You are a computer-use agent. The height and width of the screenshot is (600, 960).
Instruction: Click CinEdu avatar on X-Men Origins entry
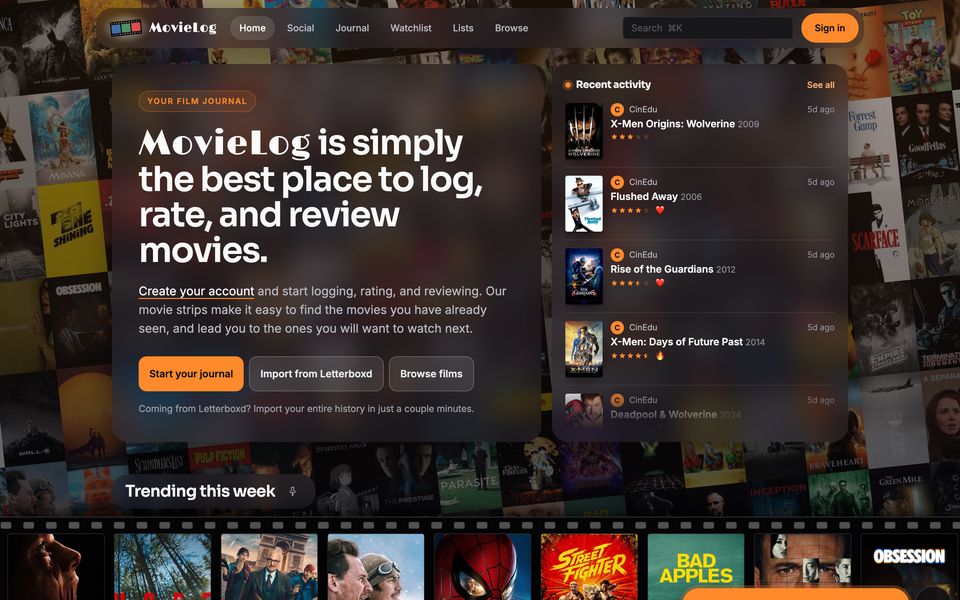(617, 110)
